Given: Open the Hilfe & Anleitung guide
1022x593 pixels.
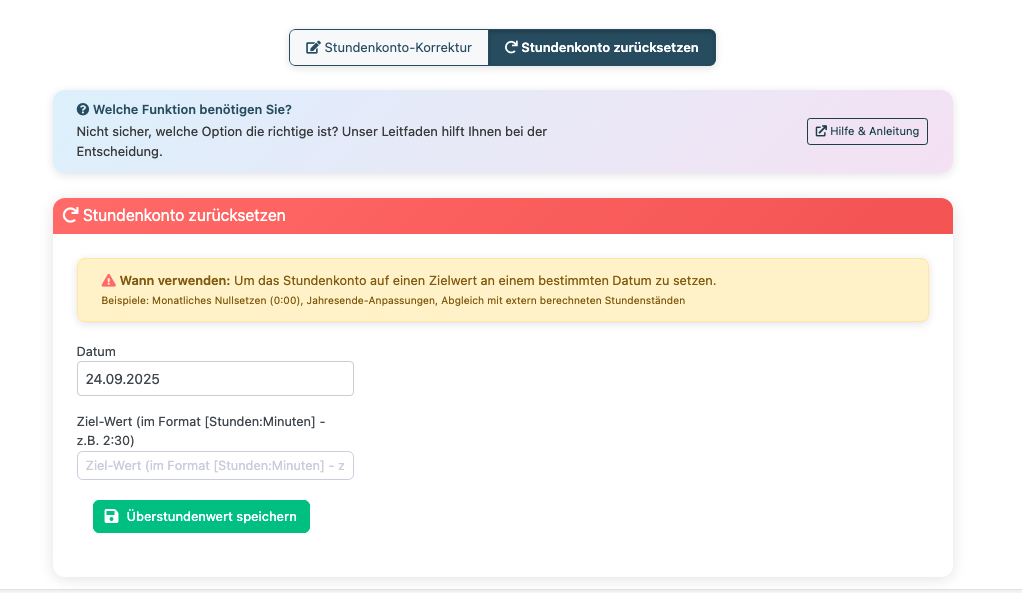Looking at the screenshot, I should [x=867, y=132].
